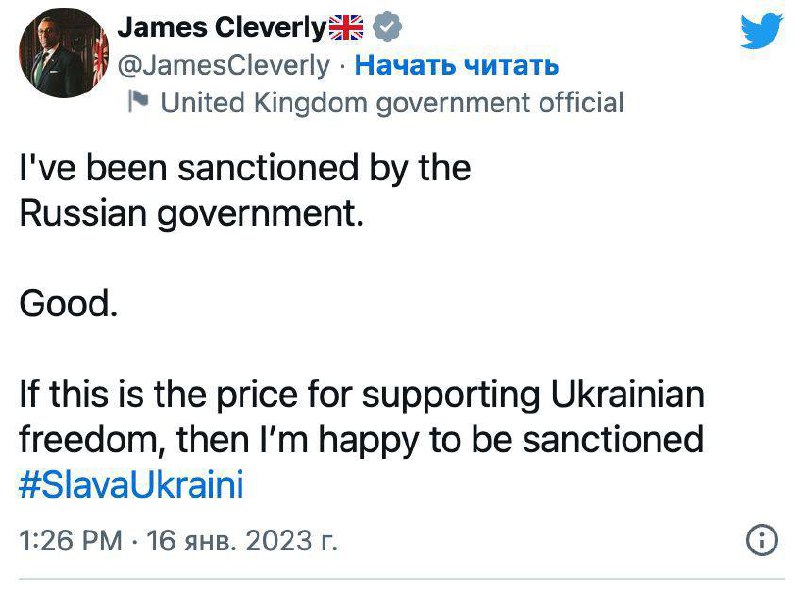Click the 16 янв. 2023 г. date
The height and width of the screenshot is (591, 800).
(x=242, y=542)
